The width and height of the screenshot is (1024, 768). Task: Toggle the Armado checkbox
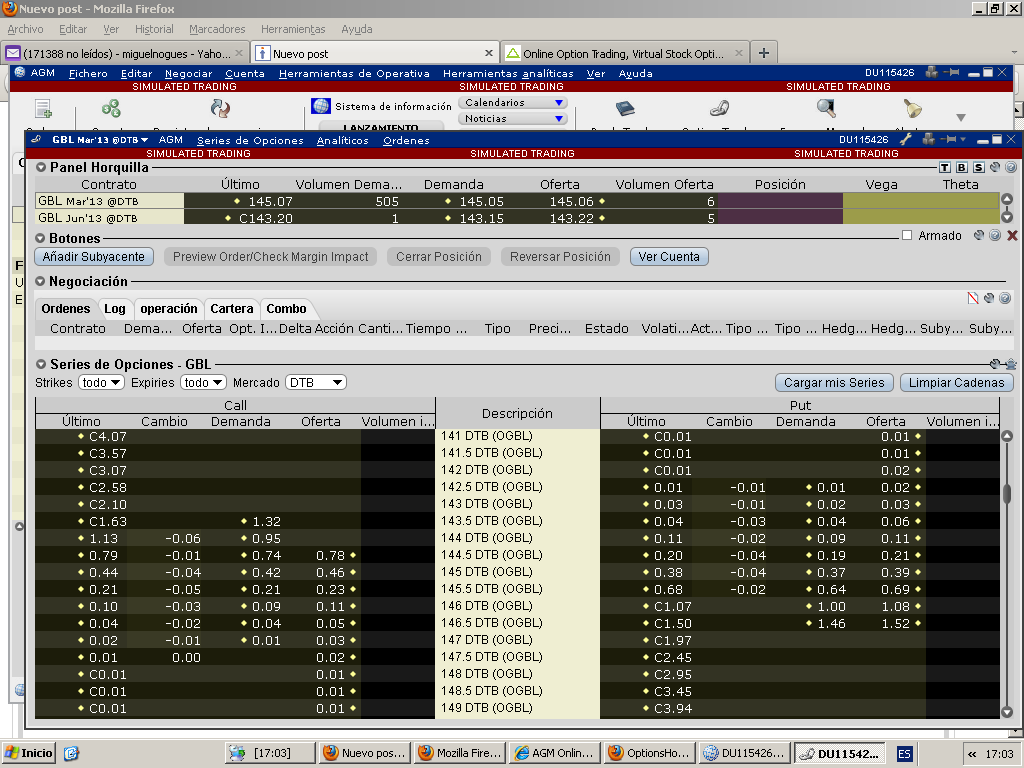(906, 235)
